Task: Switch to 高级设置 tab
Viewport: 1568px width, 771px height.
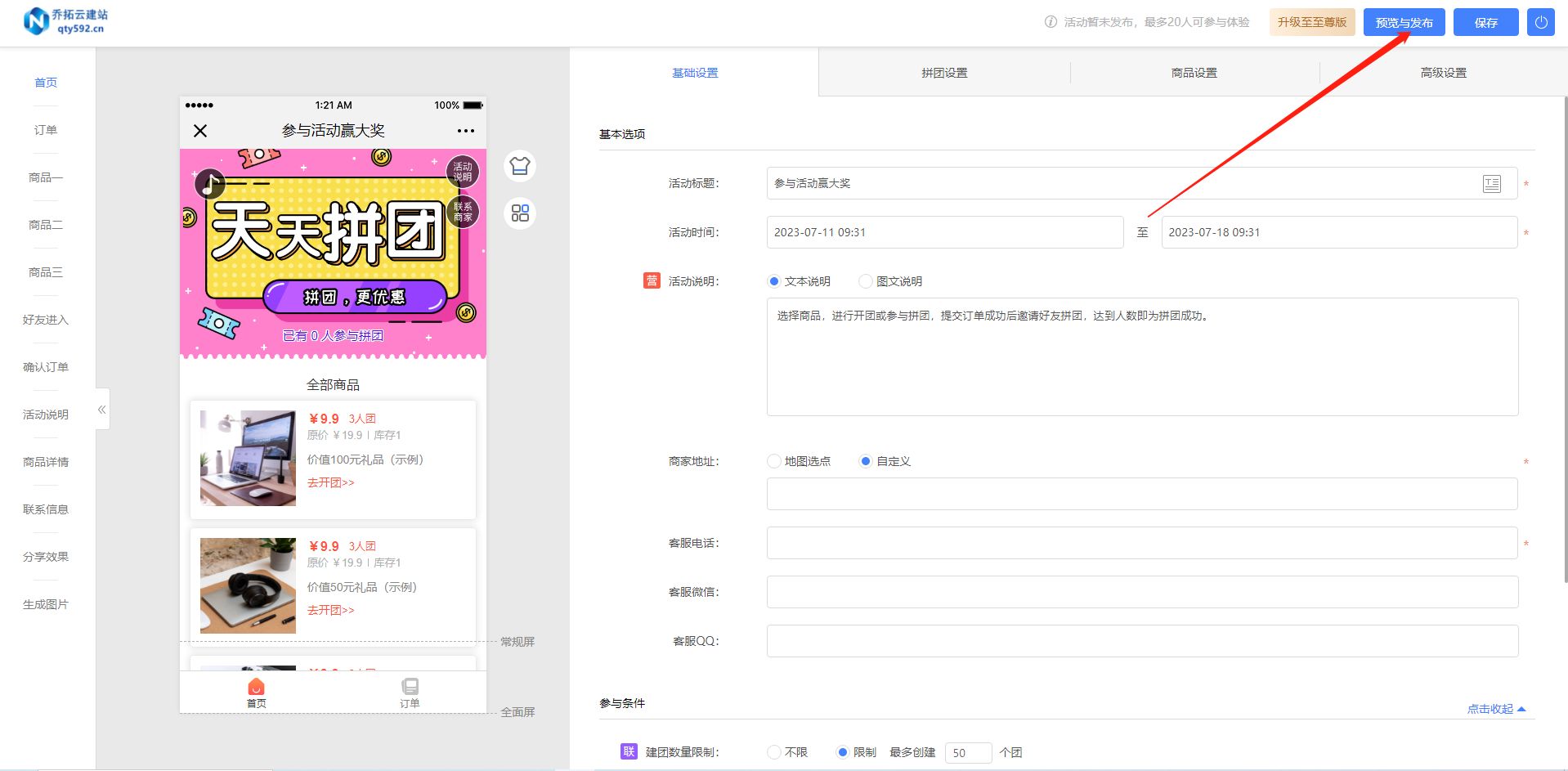Action: (x=1444, y=73)
